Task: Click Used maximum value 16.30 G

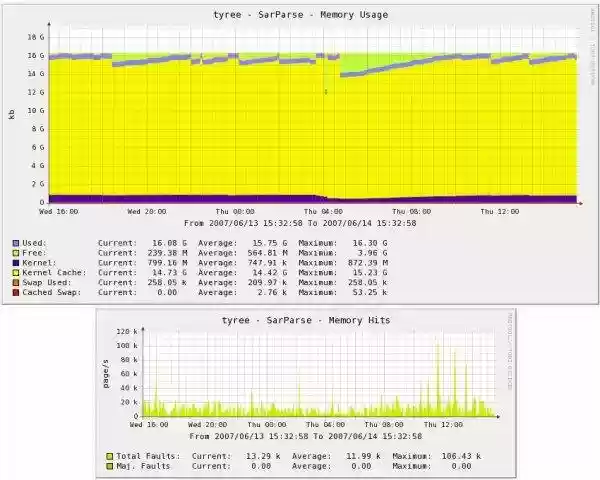Action: (x=370, y=243)
